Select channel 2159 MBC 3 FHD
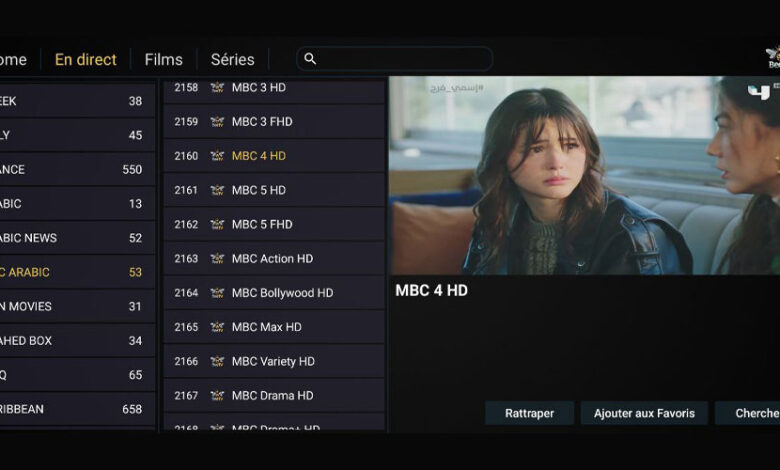Viewport: 780px width, 470px height. [274, 122]
